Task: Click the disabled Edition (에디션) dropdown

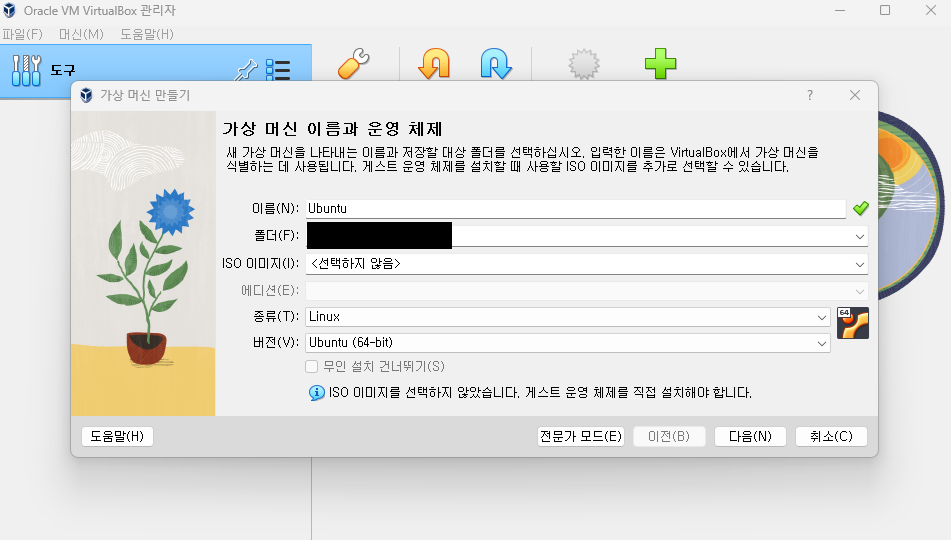Action: pyautogui.click(x=586, y=291)
